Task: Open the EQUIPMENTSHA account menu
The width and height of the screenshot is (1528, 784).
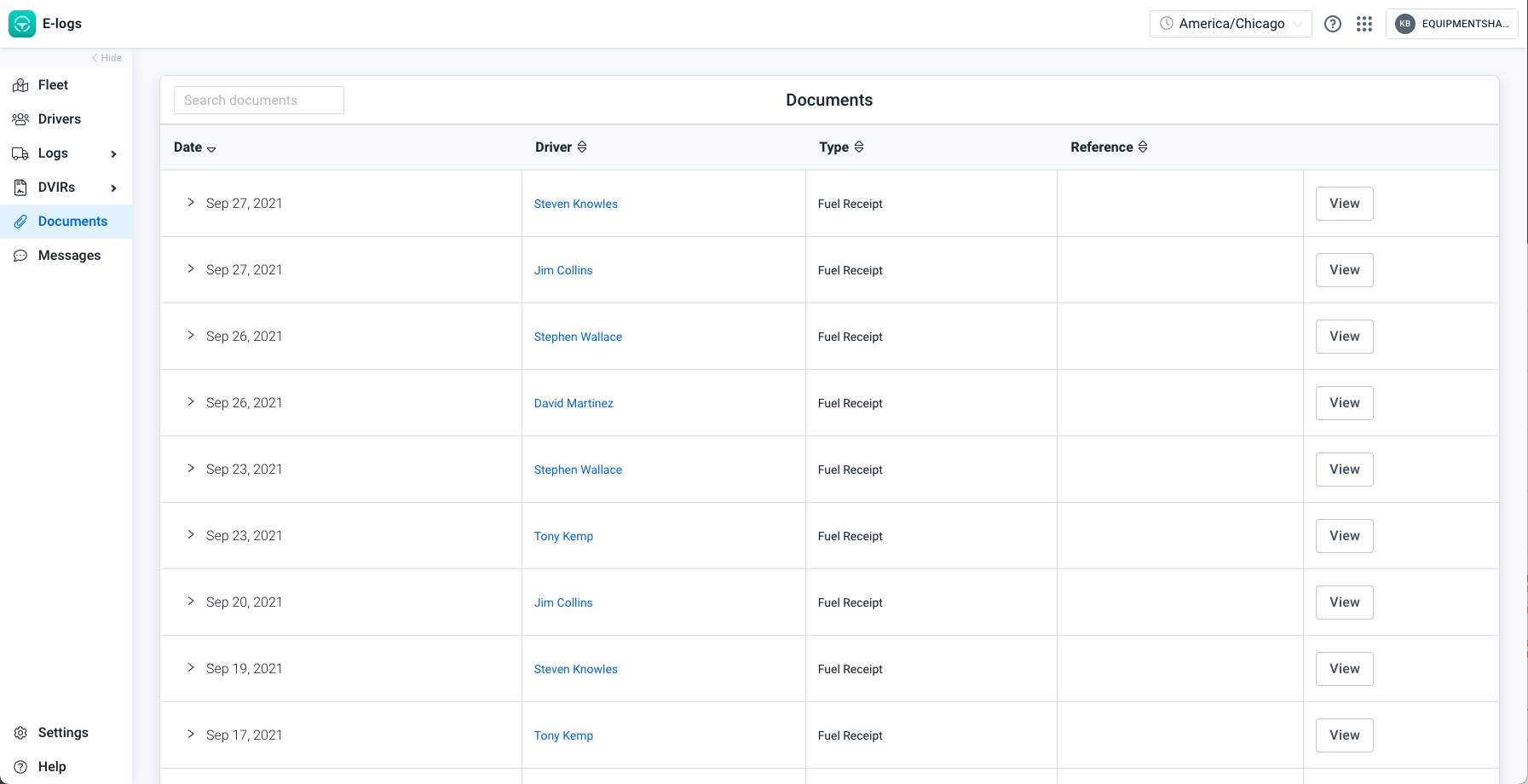Action: pos(1451,24)
